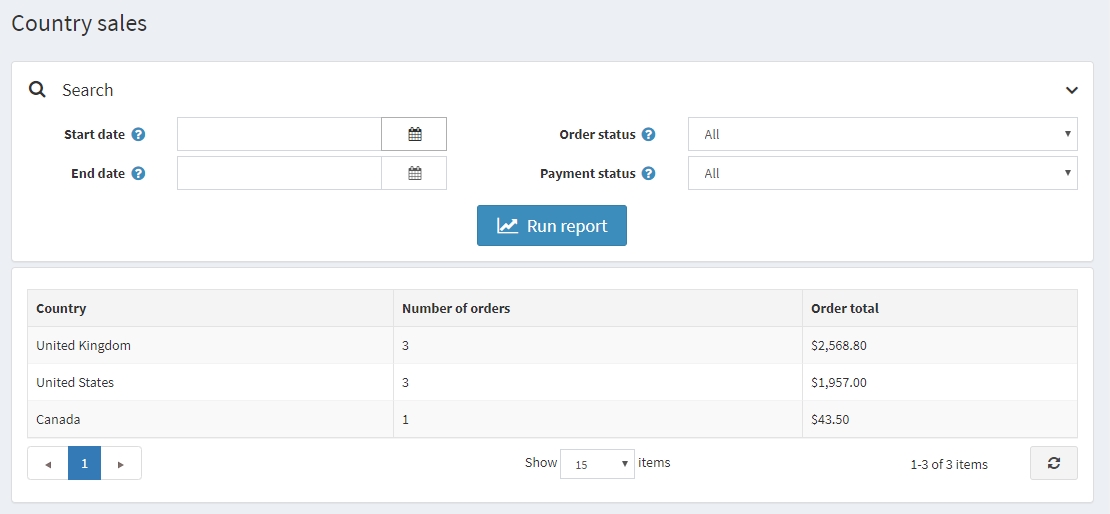Screen dimensions: 1110x514
Task: Focus the Start date text field
Action: (x=279, y=134)
